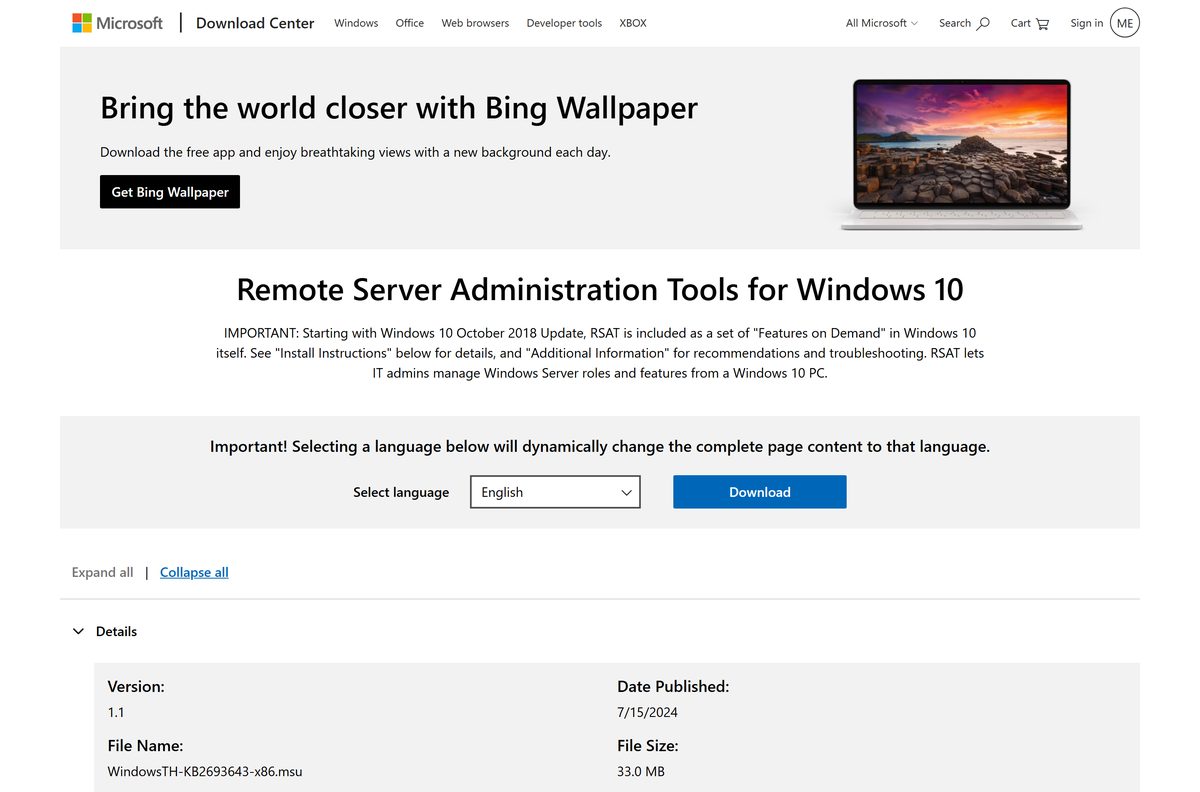The height and width of the screenshot is (792, 1200).
Task: Open the Download Center home link
Action: (x=255, y=23)
